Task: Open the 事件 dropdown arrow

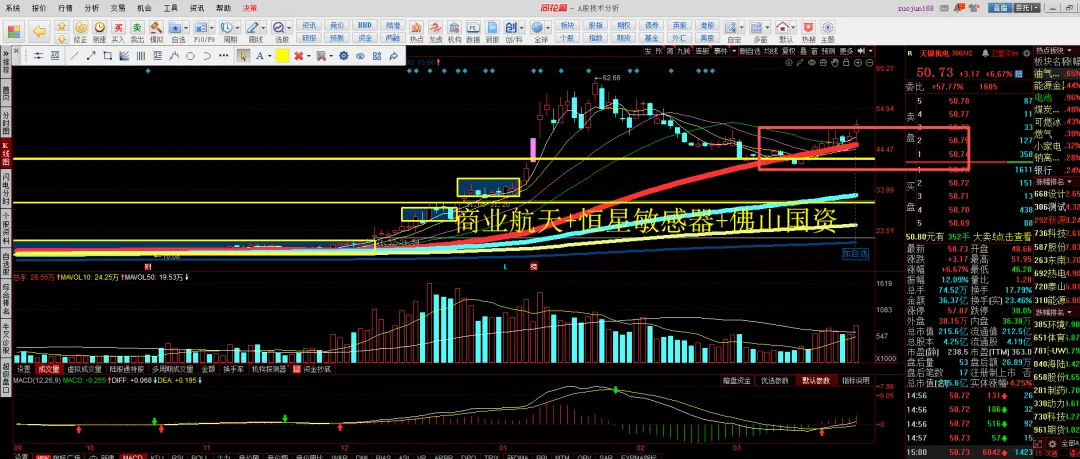Action: click(x=732, y=51)
